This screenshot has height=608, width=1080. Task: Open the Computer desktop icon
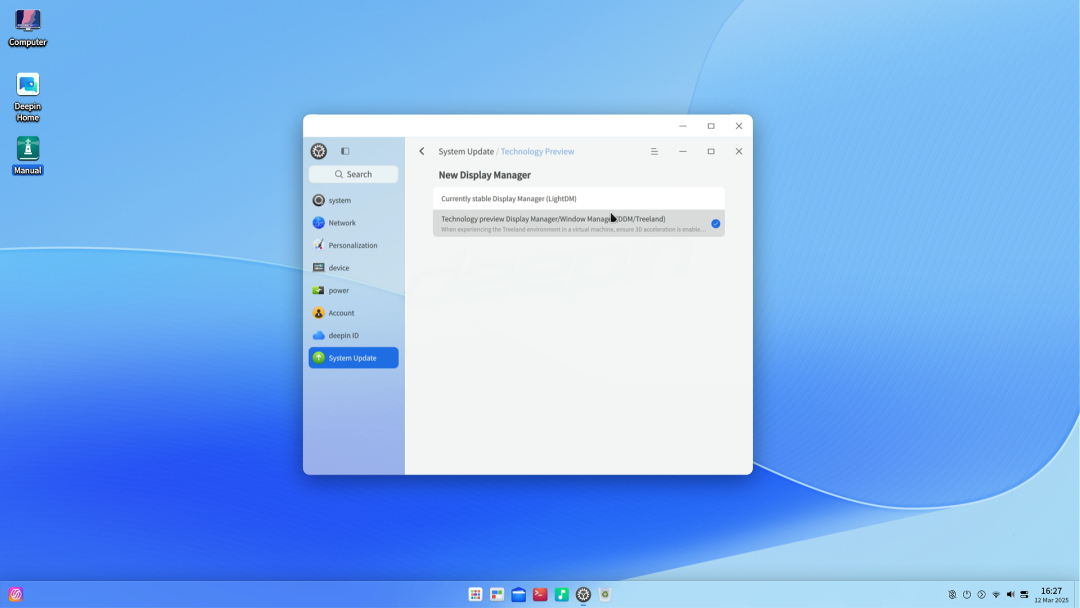28,28
